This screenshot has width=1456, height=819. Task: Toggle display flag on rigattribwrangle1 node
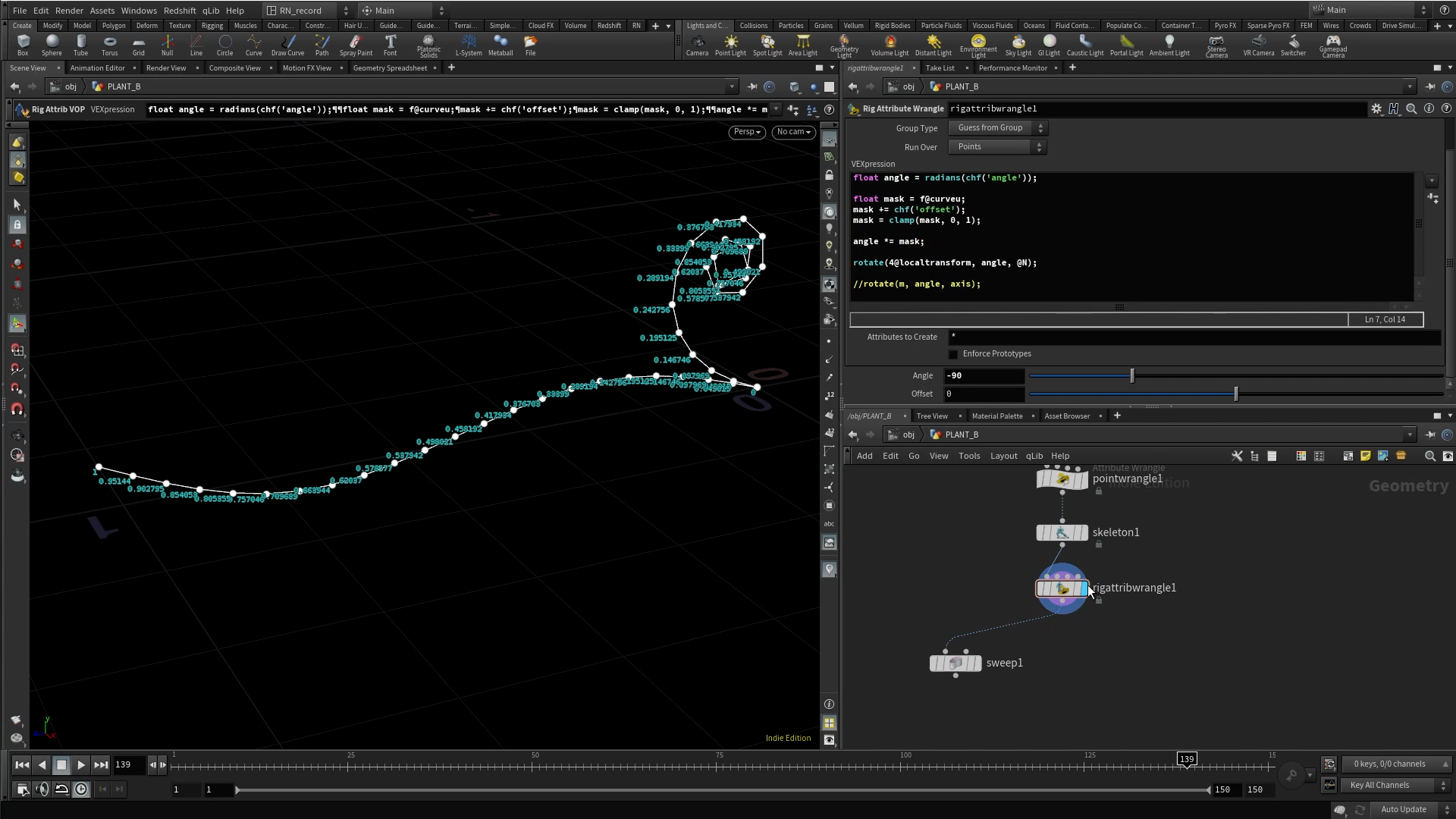click(1084, 588)
